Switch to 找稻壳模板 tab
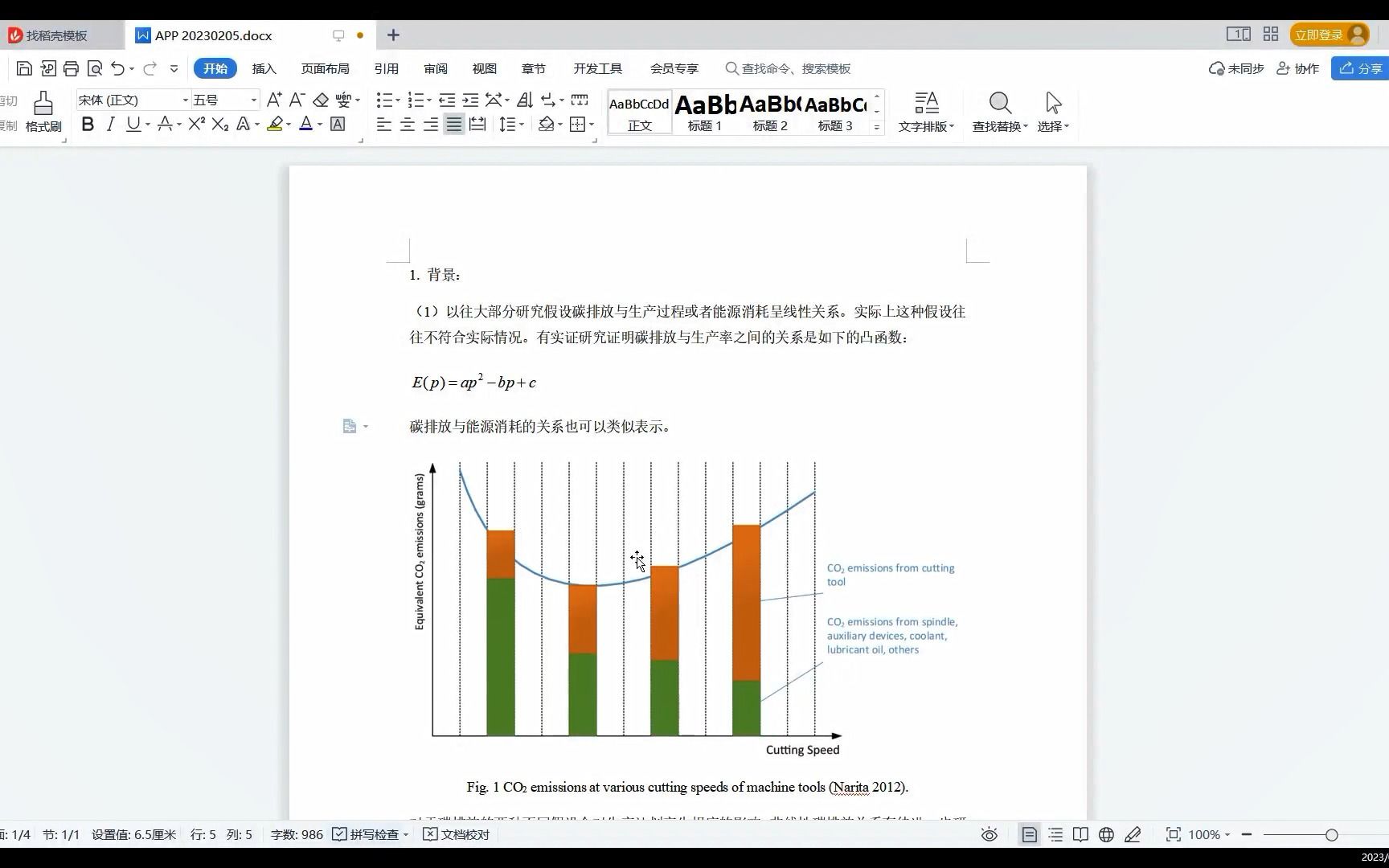Screen dimensions: 1389x868 (56, 35)
